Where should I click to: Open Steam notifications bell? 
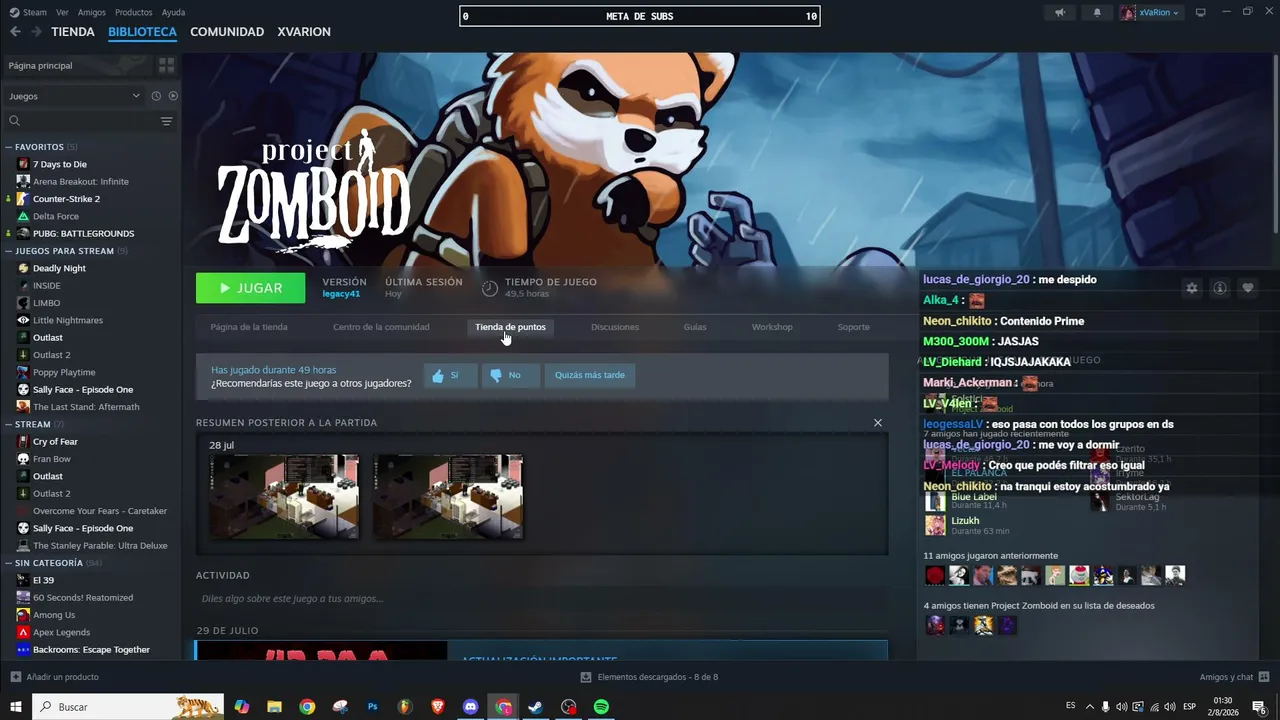tap(1097, 13)
